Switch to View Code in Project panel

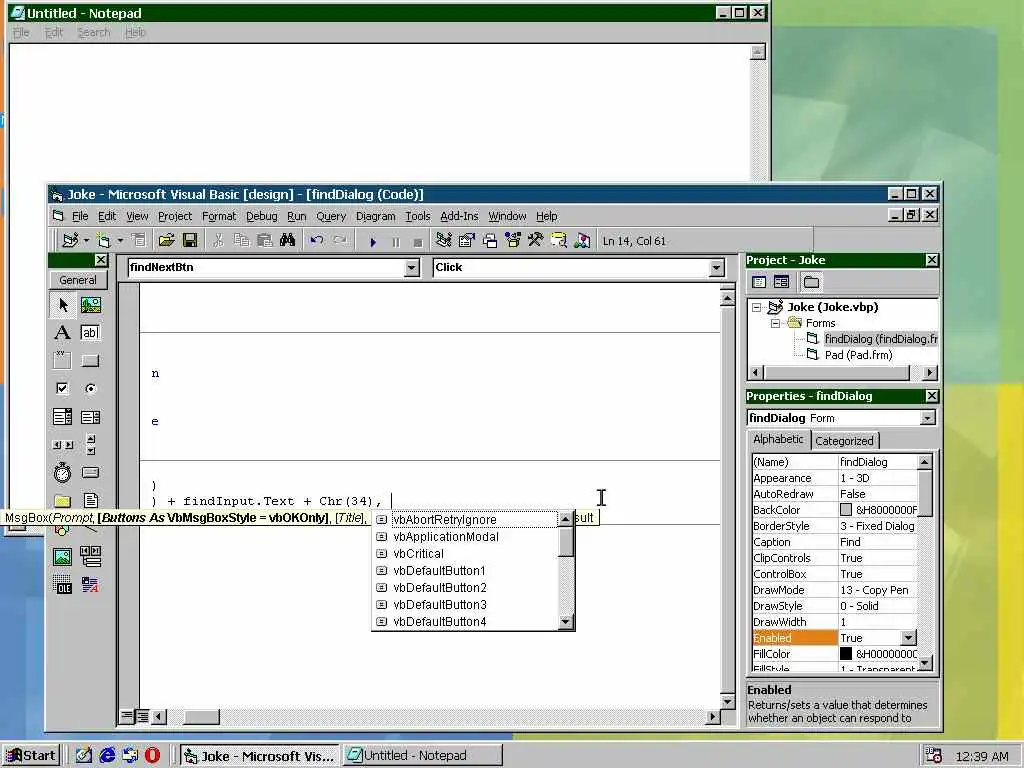pos(759,282)
